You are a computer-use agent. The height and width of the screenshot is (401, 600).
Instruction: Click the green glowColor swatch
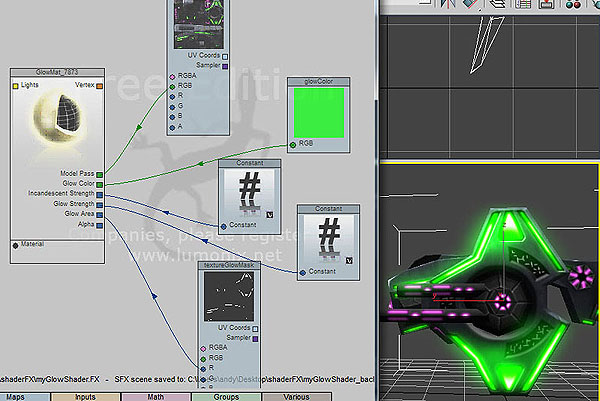(x=316, y=111)
